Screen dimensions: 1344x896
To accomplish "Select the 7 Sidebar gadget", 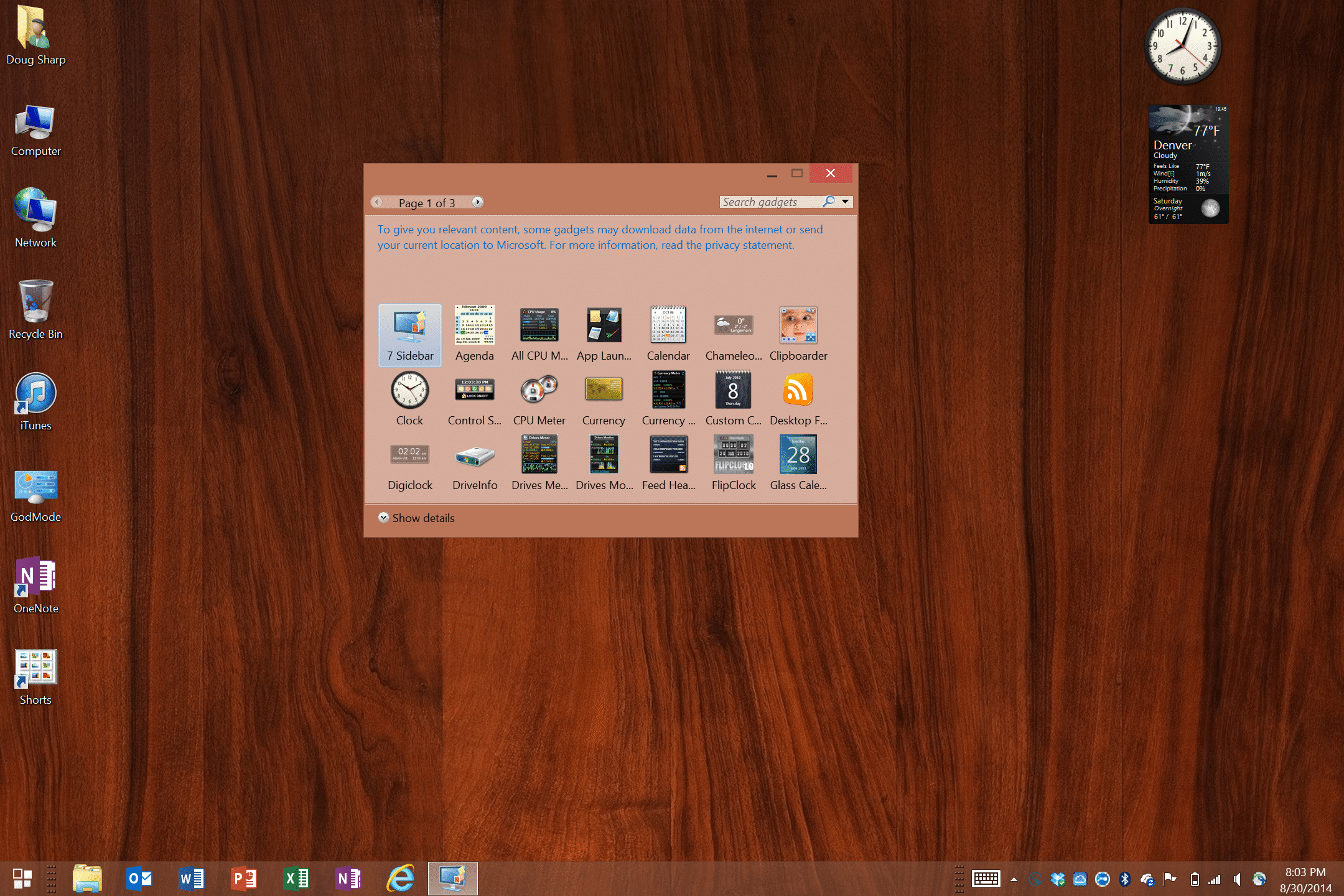I will click(x=410, y=335).
